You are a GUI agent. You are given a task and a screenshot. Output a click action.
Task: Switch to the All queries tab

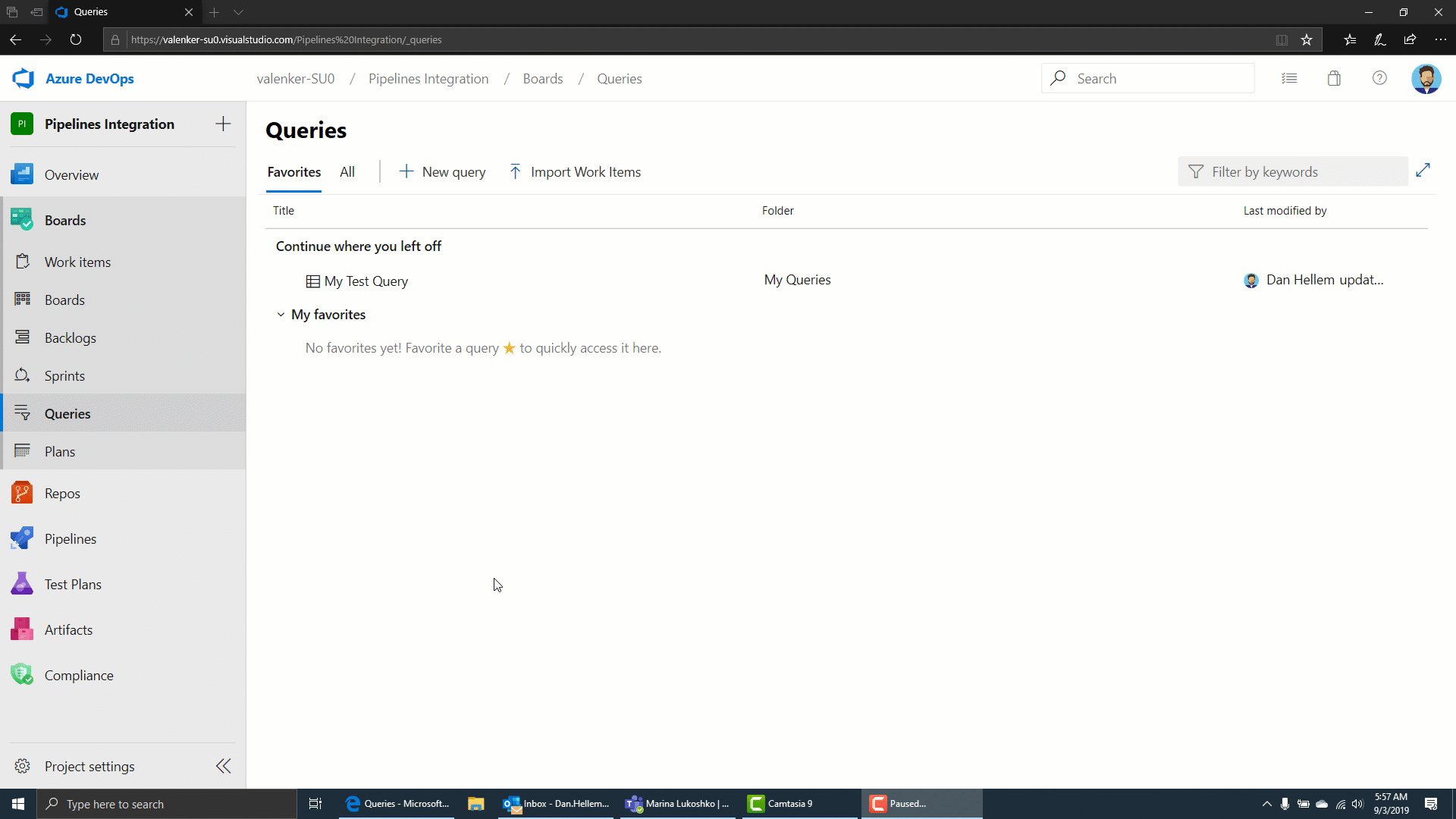point(347,172)
